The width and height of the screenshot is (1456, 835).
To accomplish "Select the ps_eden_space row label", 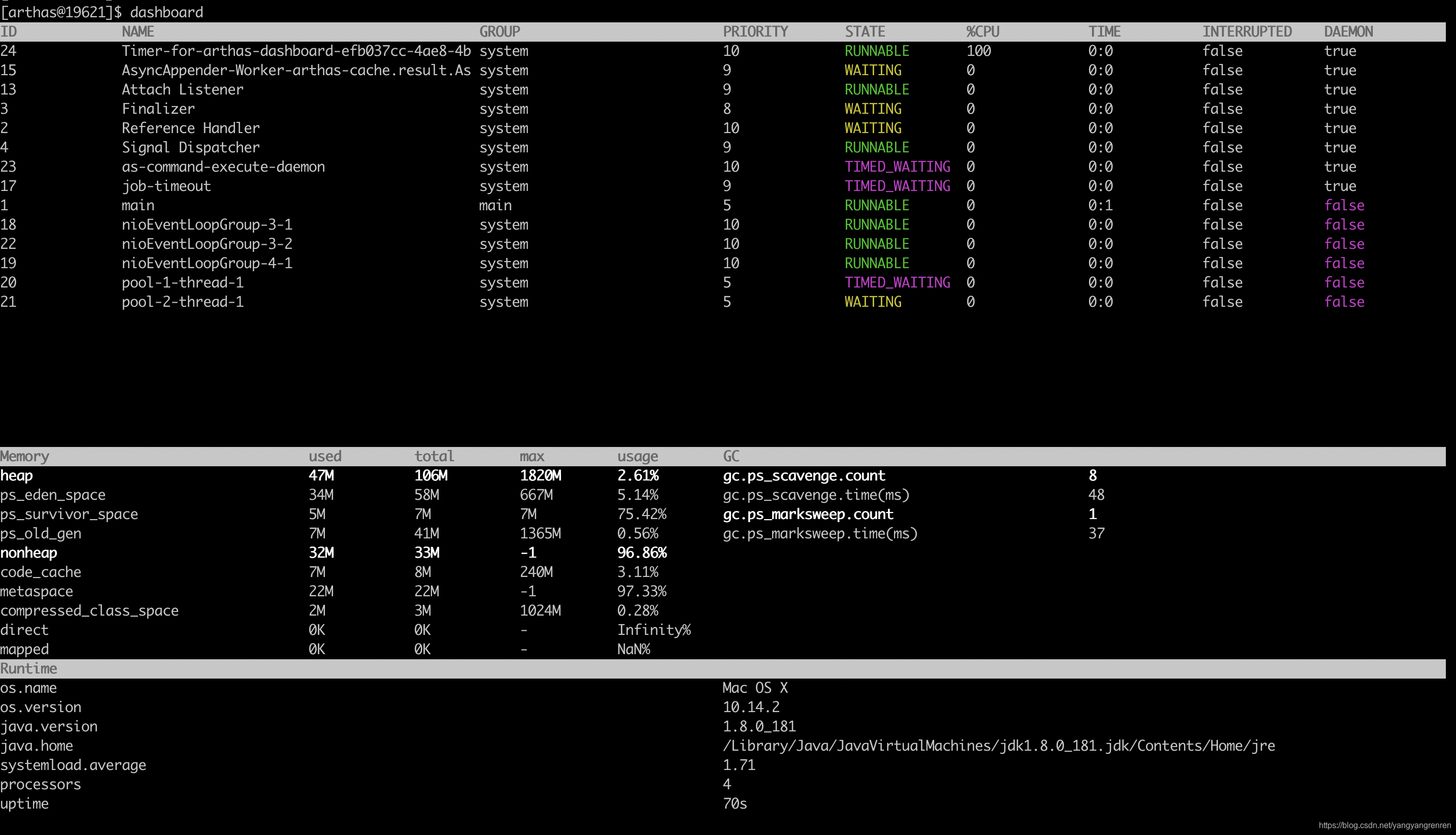I will click(53, 495).
